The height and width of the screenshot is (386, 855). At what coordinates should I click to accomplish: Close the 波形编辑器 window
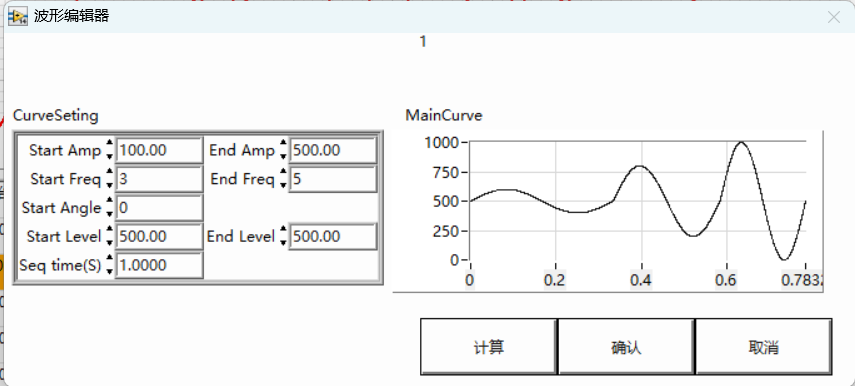pyautogui.click(x=834, y=17)
